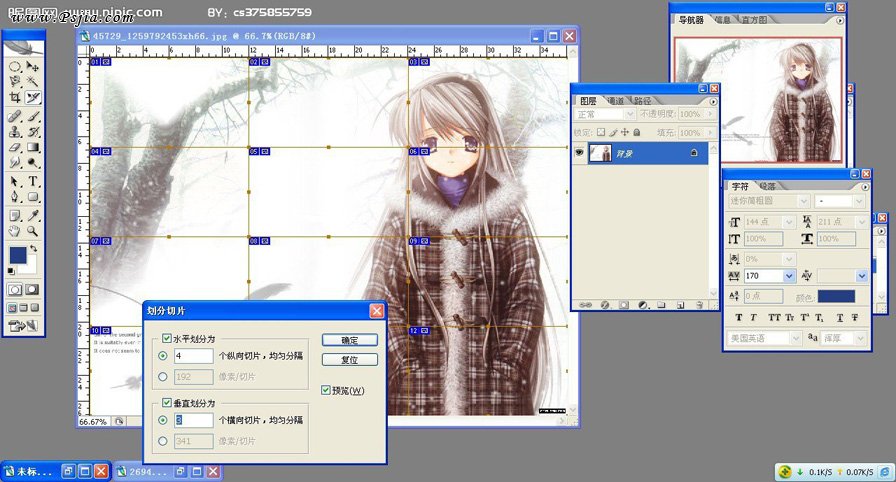Open the 信息 info tab
Screen dimensions: 896x482
pyautogui.click(x=723, y=19)
